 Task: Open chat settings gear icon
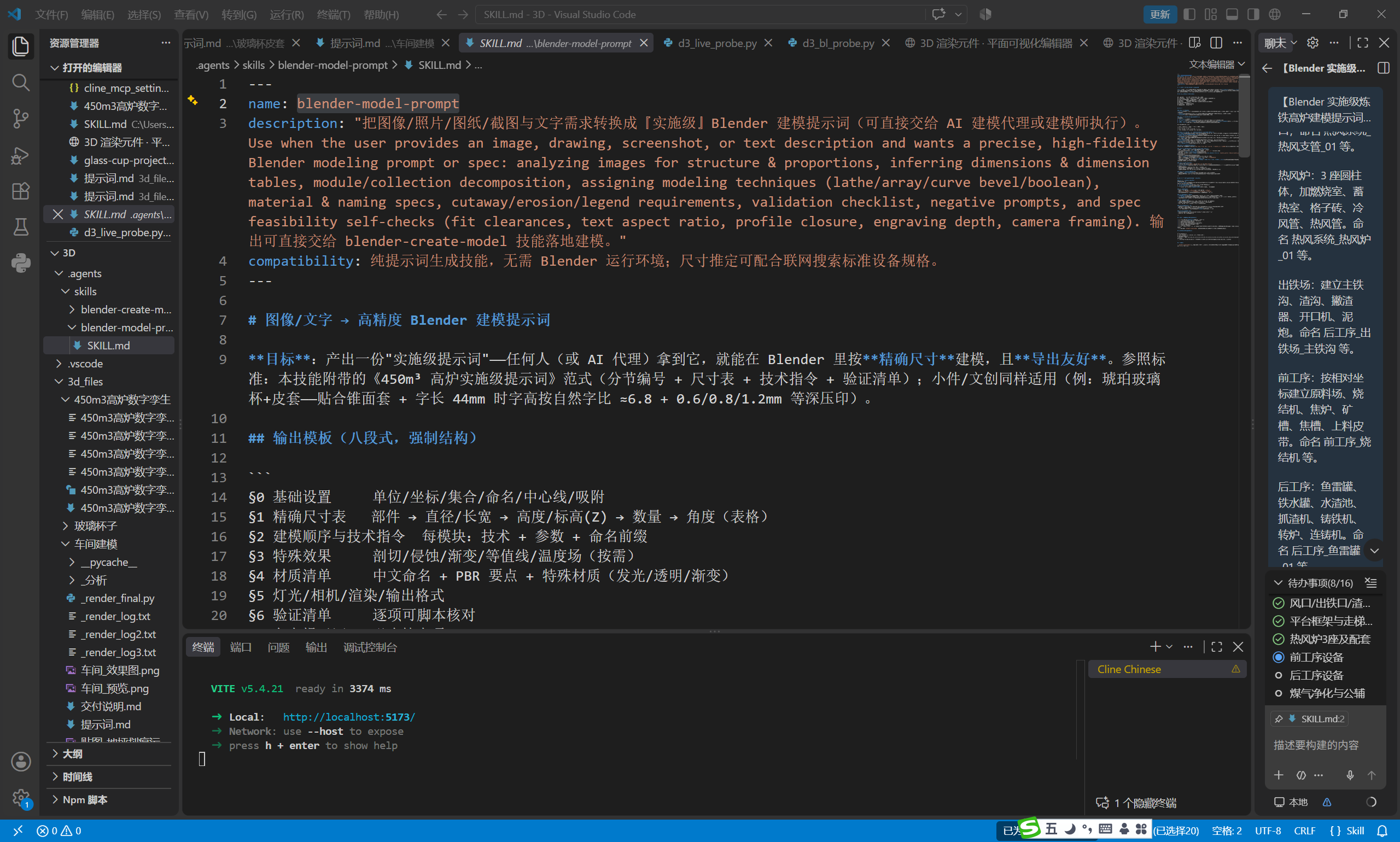[x=1312, y=43]
